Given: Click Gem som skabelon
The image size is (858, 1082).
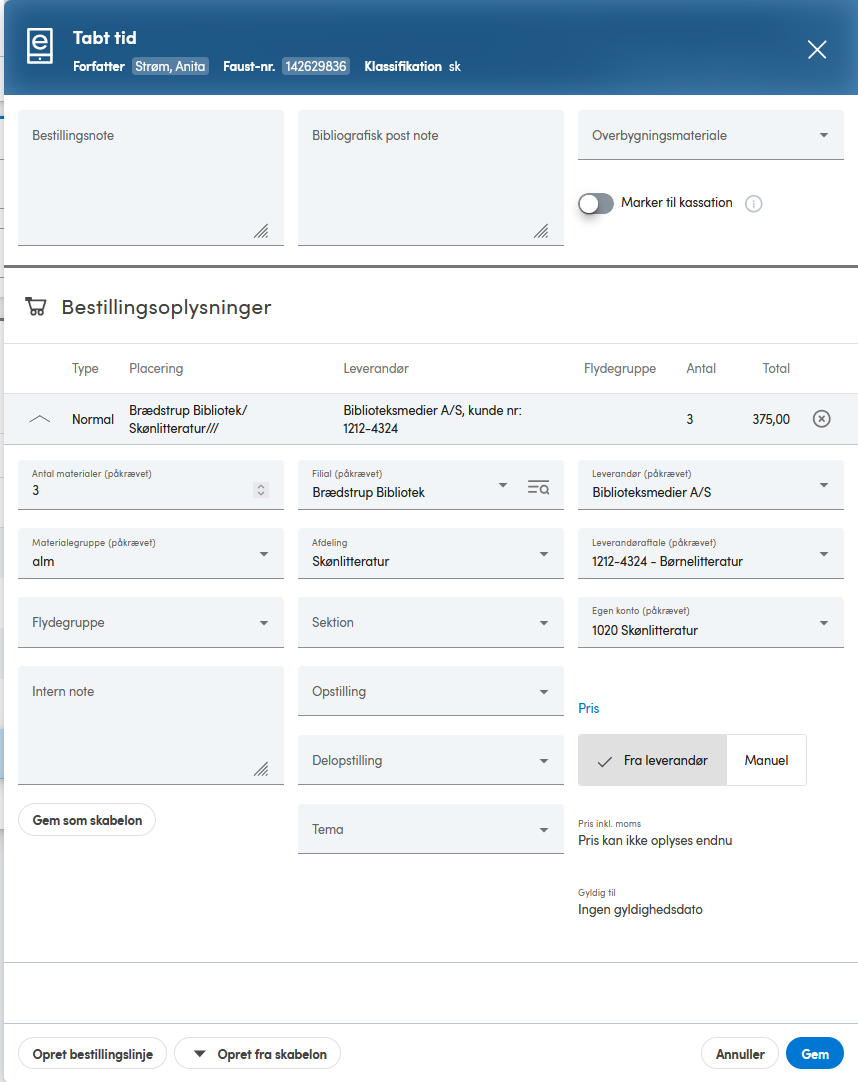Looking at the screenshot, I should point(87,820).
